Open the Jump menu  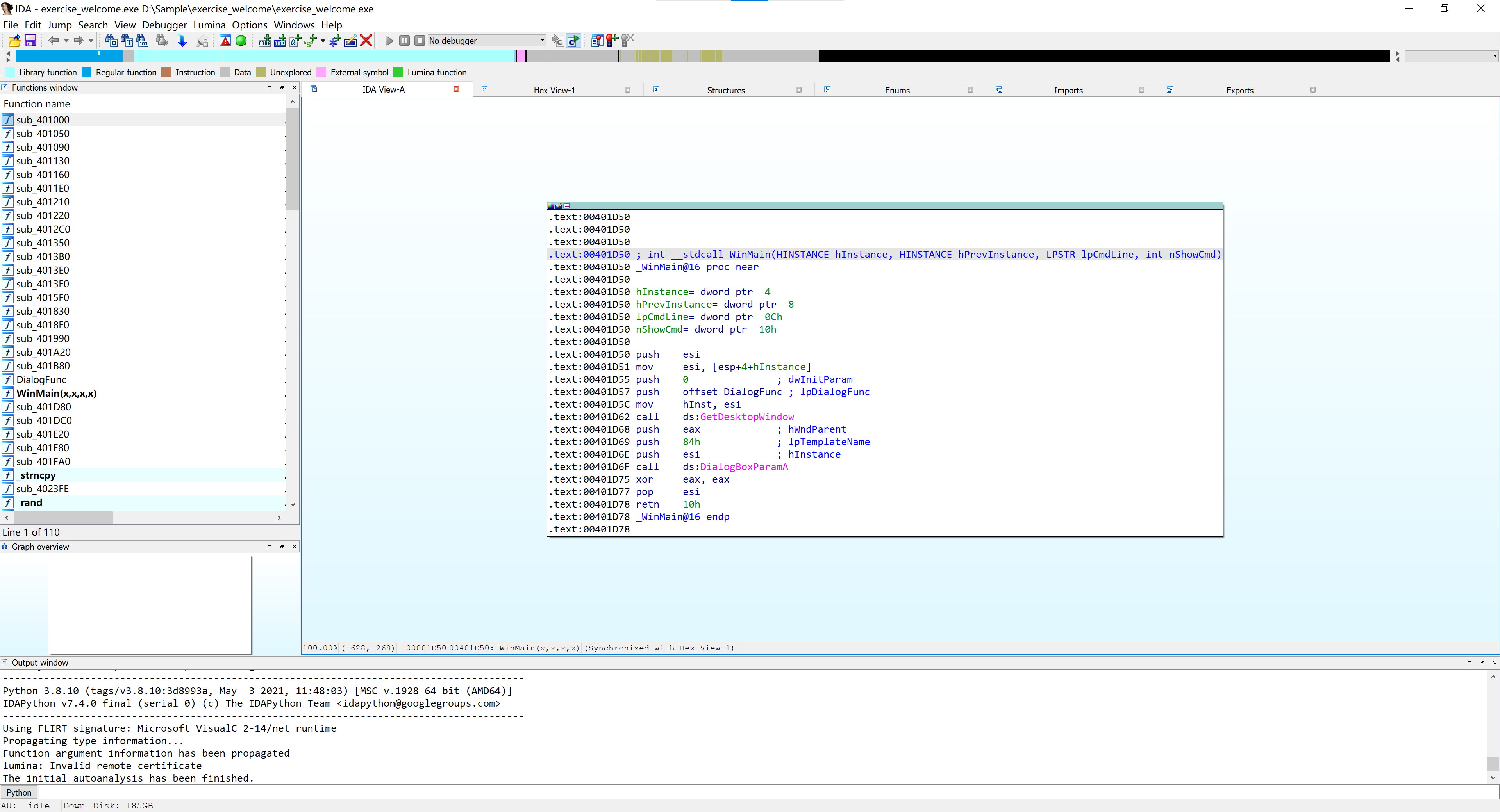(x=59, y=25)
